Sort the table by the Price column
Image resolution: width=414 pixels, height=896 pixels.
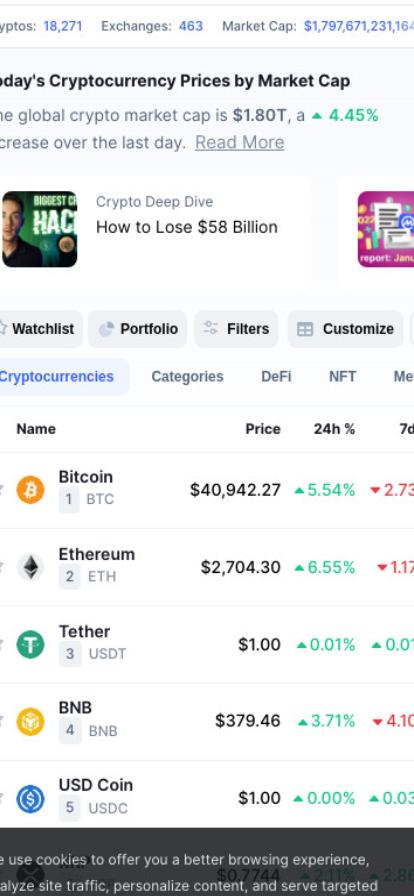point(263,429)
